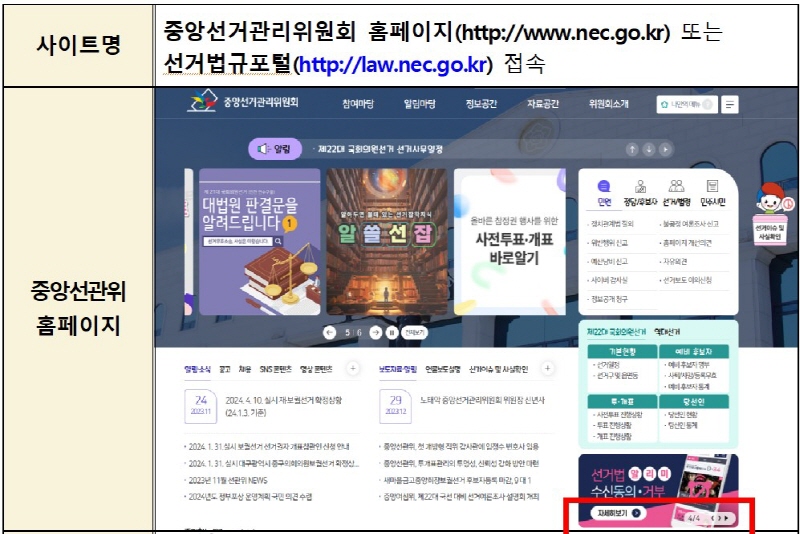Viewport: 800px width, 534px height.
Task: Click 자세히보기 on the 선거법 알리미 banner
Action: [x=618, y=513]
